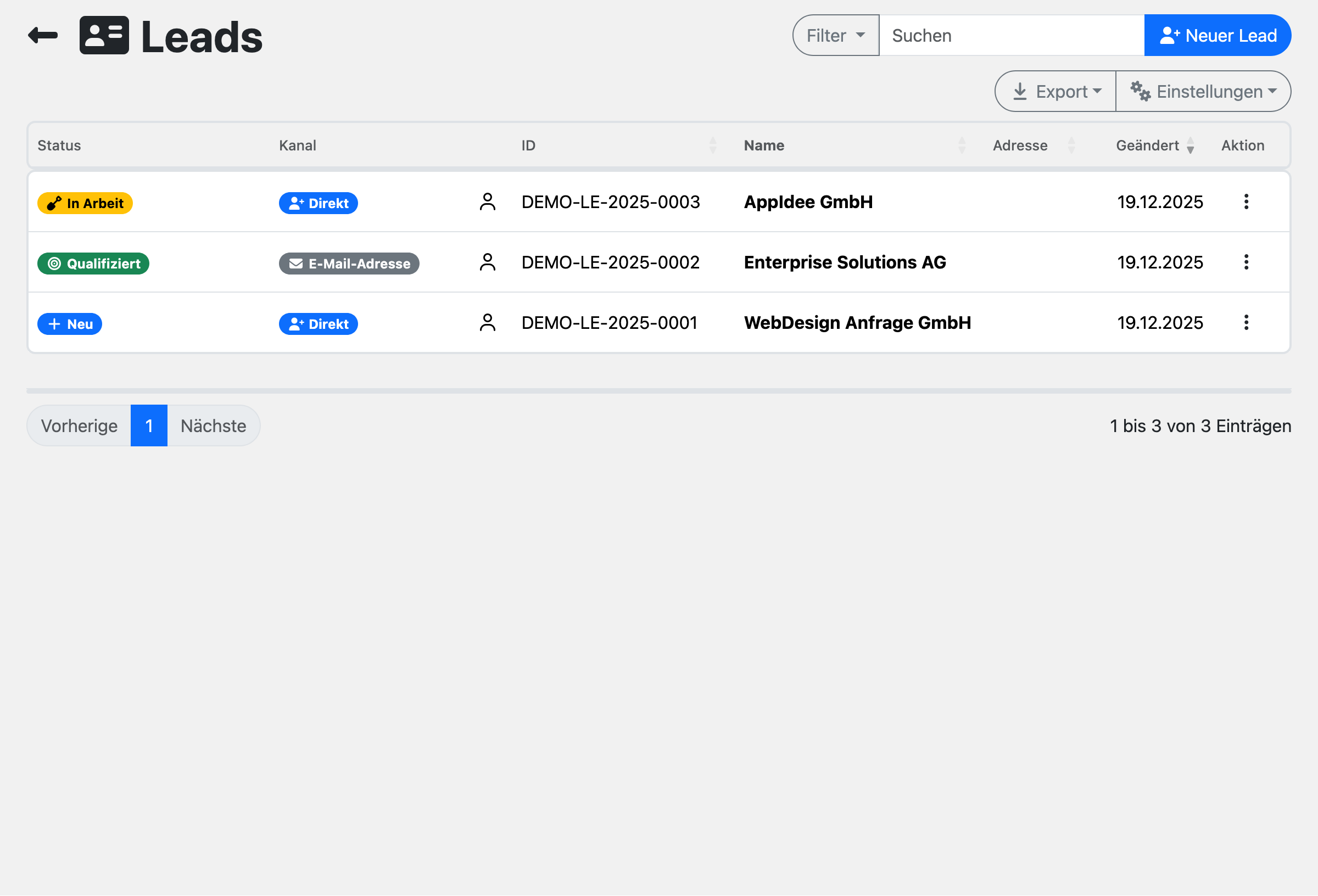The height and width of the screenshot is (896, 1318).
Task: Go to Nächste page
Action: pos(213,426)
